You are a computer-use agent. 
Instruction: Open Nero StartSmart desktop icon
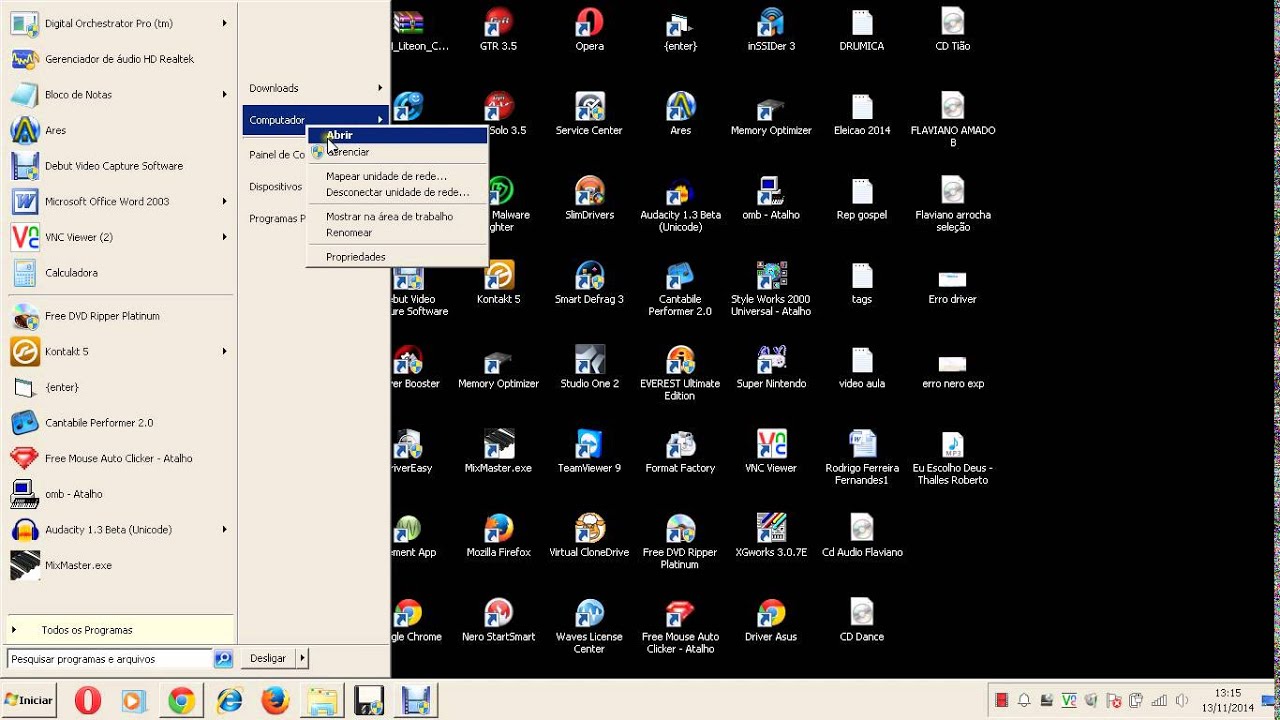coord(498,620)
